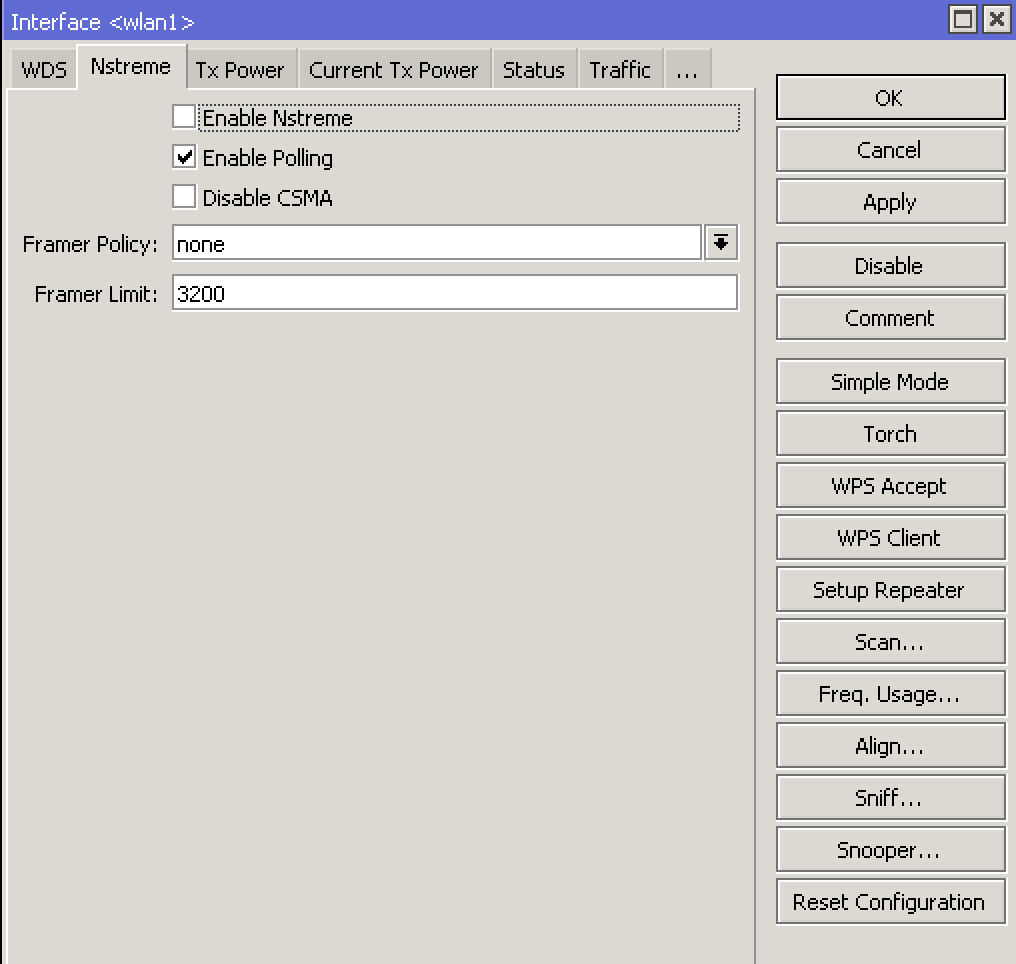Open Setup Repeater
Screen dimensions: 1016x964
tap(891, 590)
